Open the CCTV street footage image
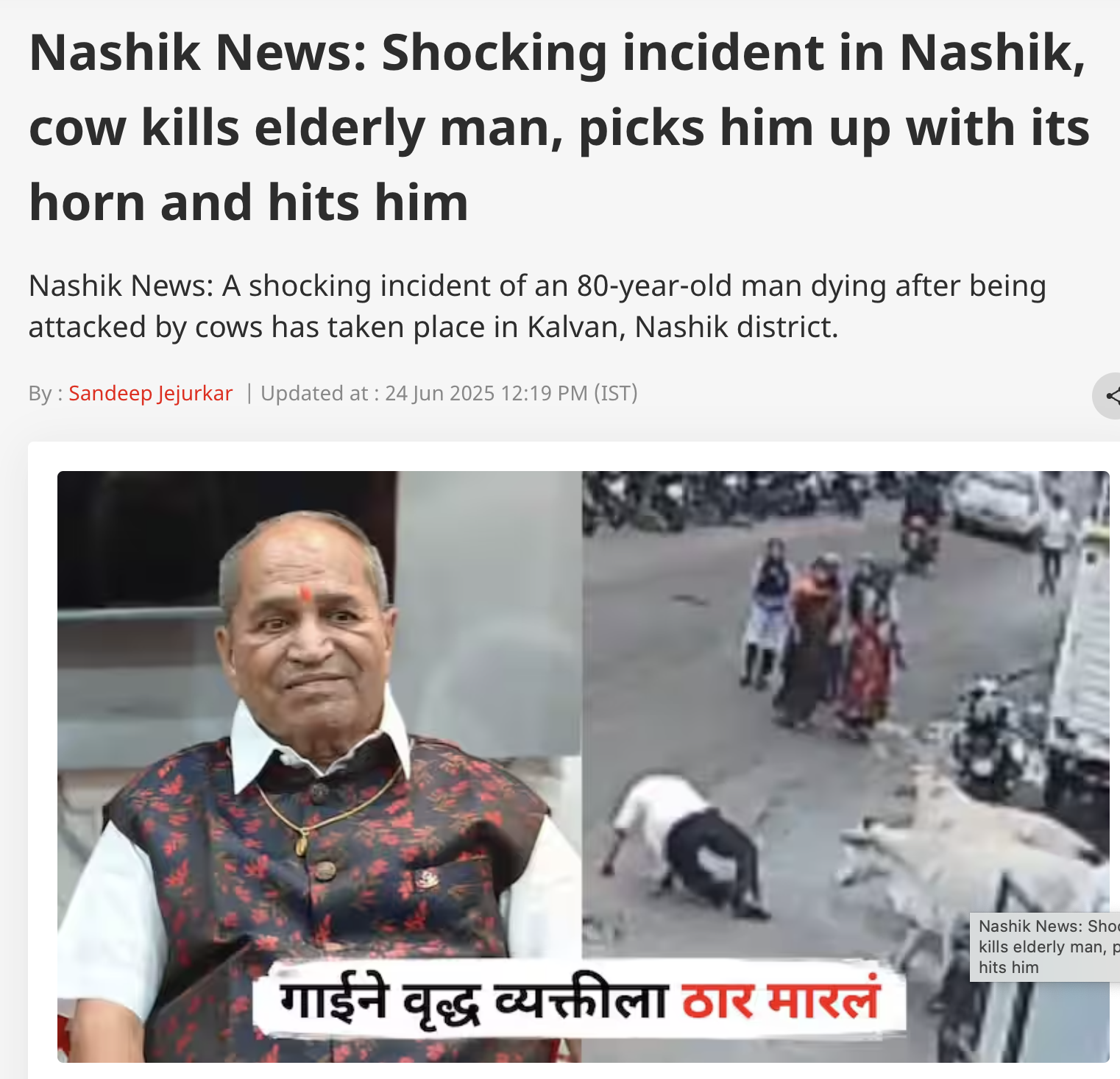This screenshot has height=1079, width=1120. (846, 766)
